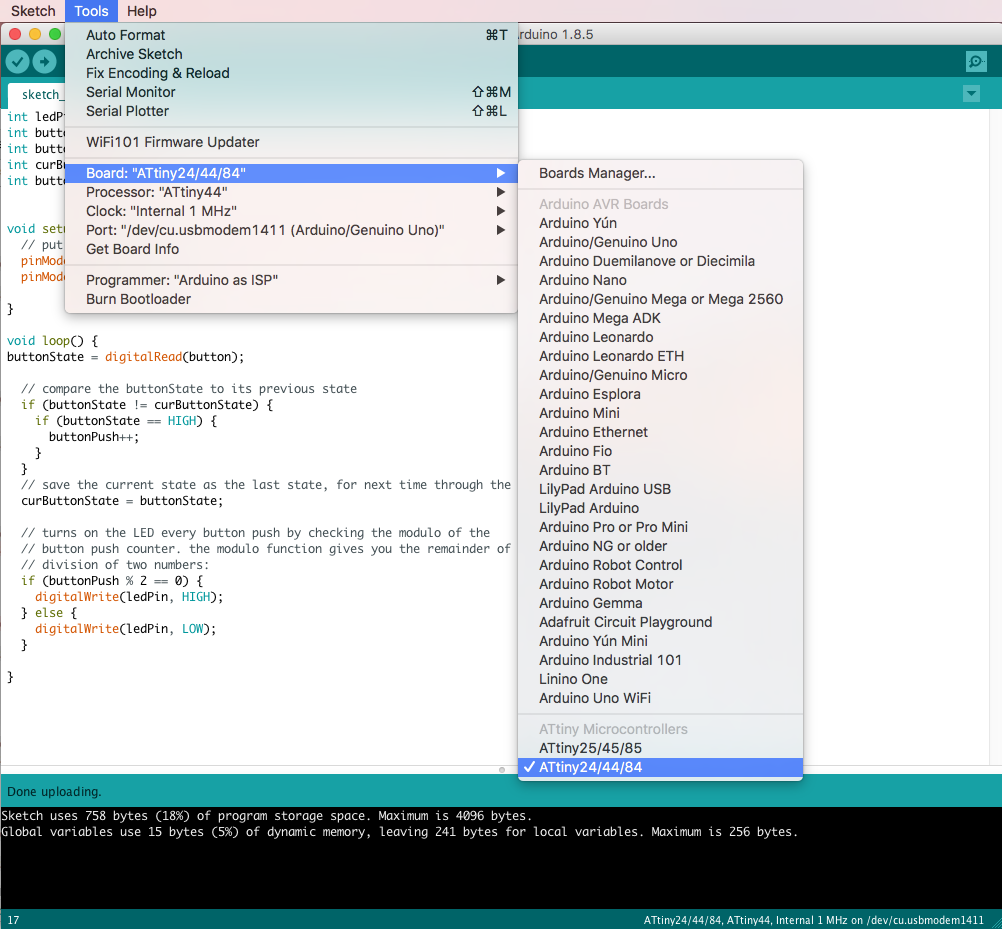Open the Serial Monitor magnifier icon
The image size is (1002, 929).
975,61
